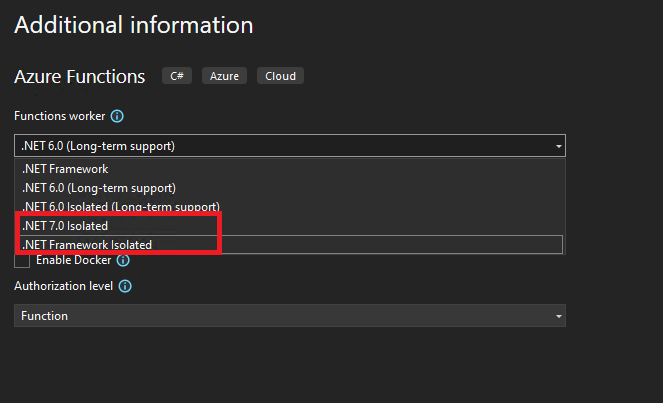This screenshot has width=663, height=403.
Task: Choose the .NET 7.0 Isolated option
Action: [x=290, y=226]
